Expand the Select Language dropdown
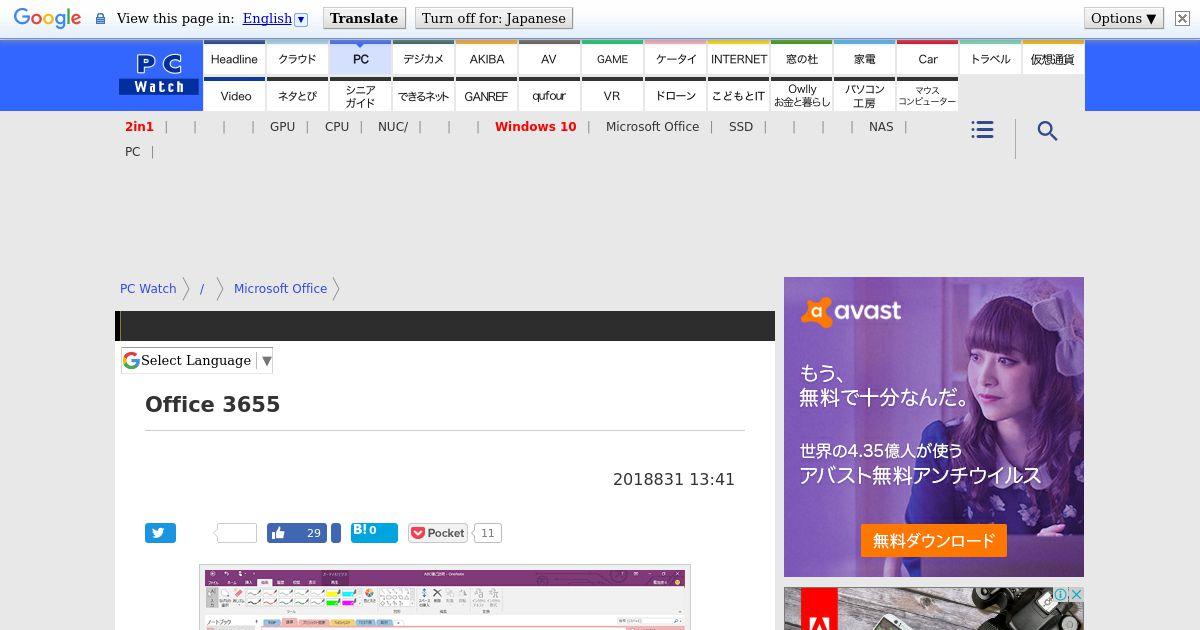The height and width of the screenshot is (630, 1200). click(x=197, y=360)
